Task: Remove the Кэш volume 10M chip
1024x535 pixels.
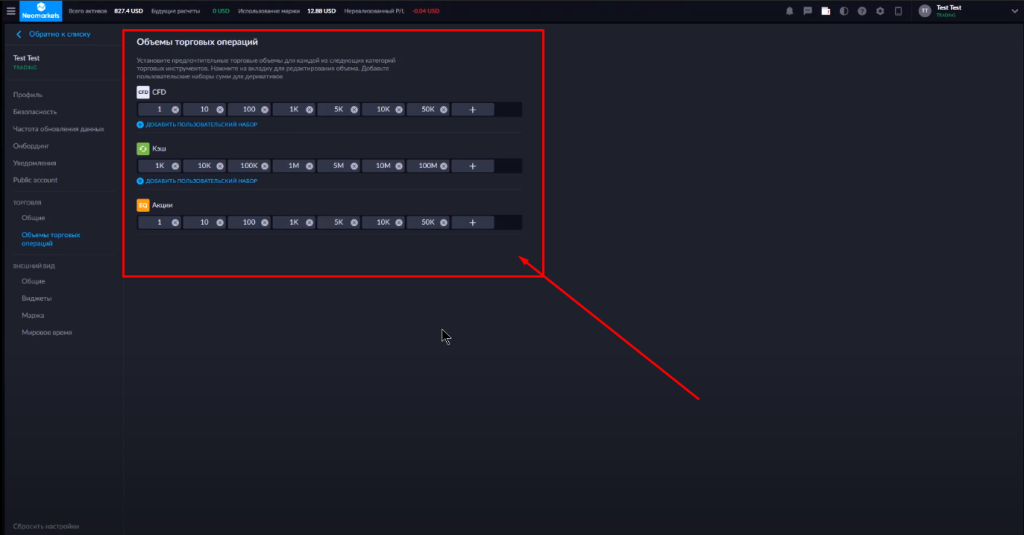Action: pos(399,166)
